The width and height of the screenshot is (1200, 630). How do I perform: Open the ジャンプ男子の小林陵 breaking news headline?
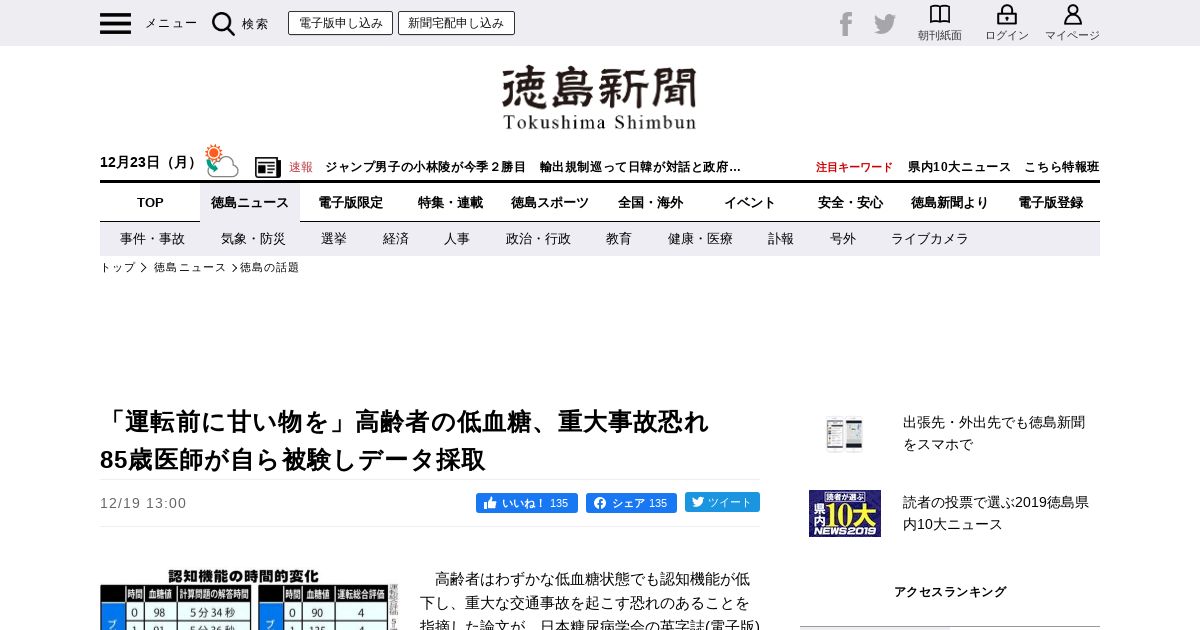[425, 167]
